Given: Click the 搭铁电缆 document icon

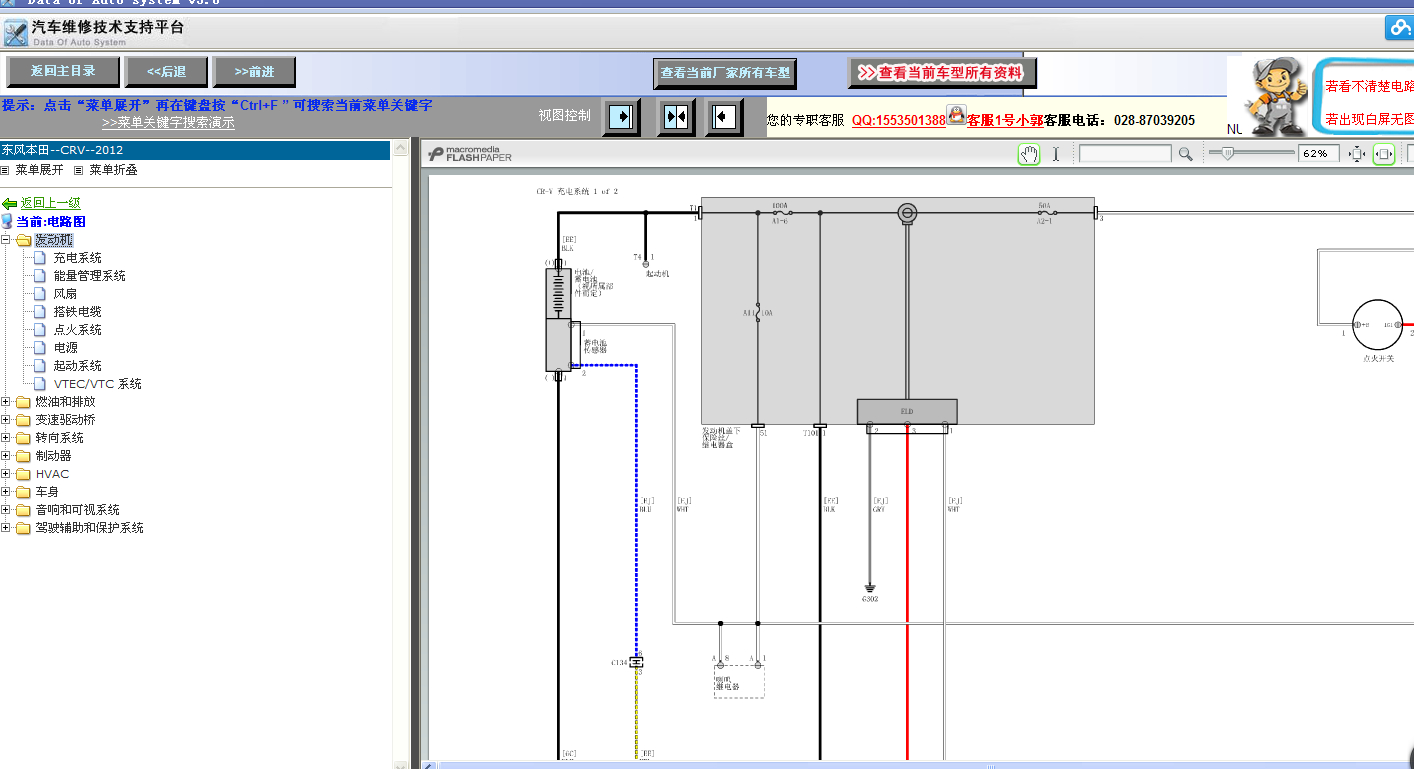Looking at the screenshot, I should [x=40, y=312].
